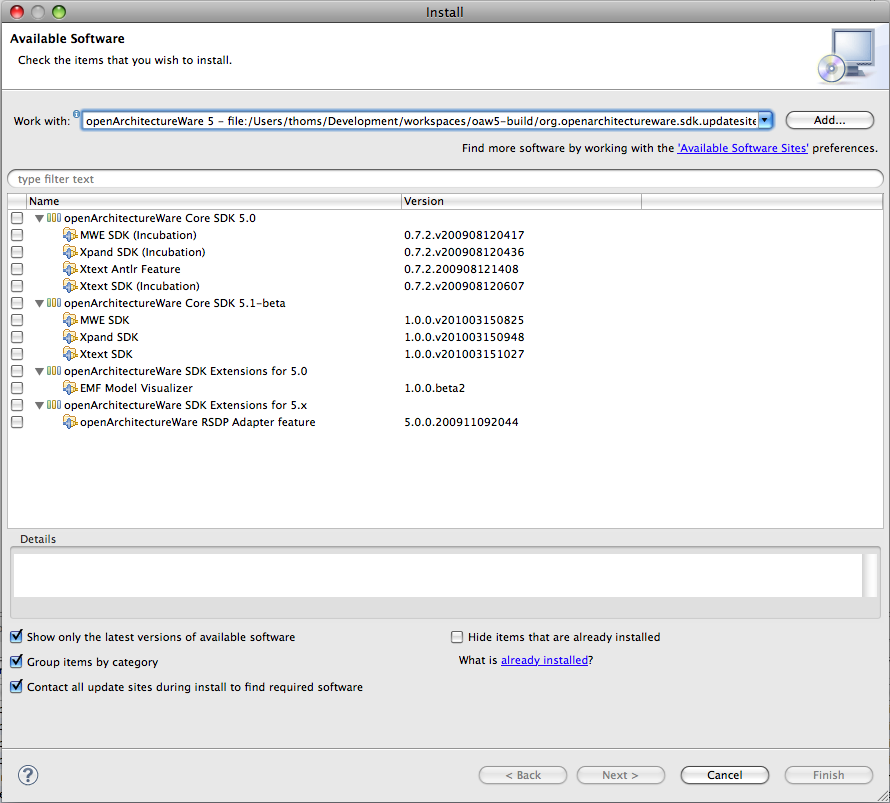The image size is (890, 803).
Task: Sort by the Name column header
Action: 213,201
